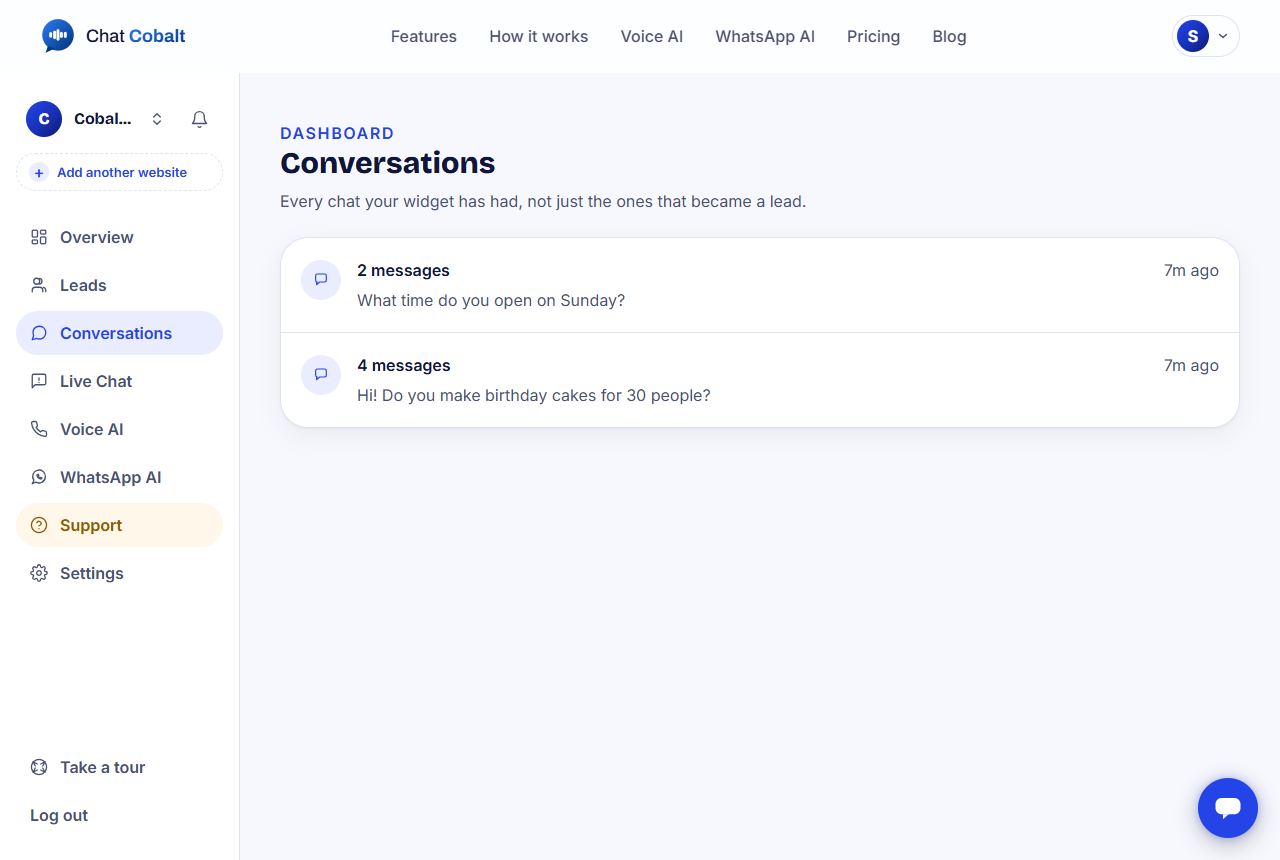Screen dimensions: 1280x860
Task: Click the "4 messages" heading
Action: pos(404,365)
